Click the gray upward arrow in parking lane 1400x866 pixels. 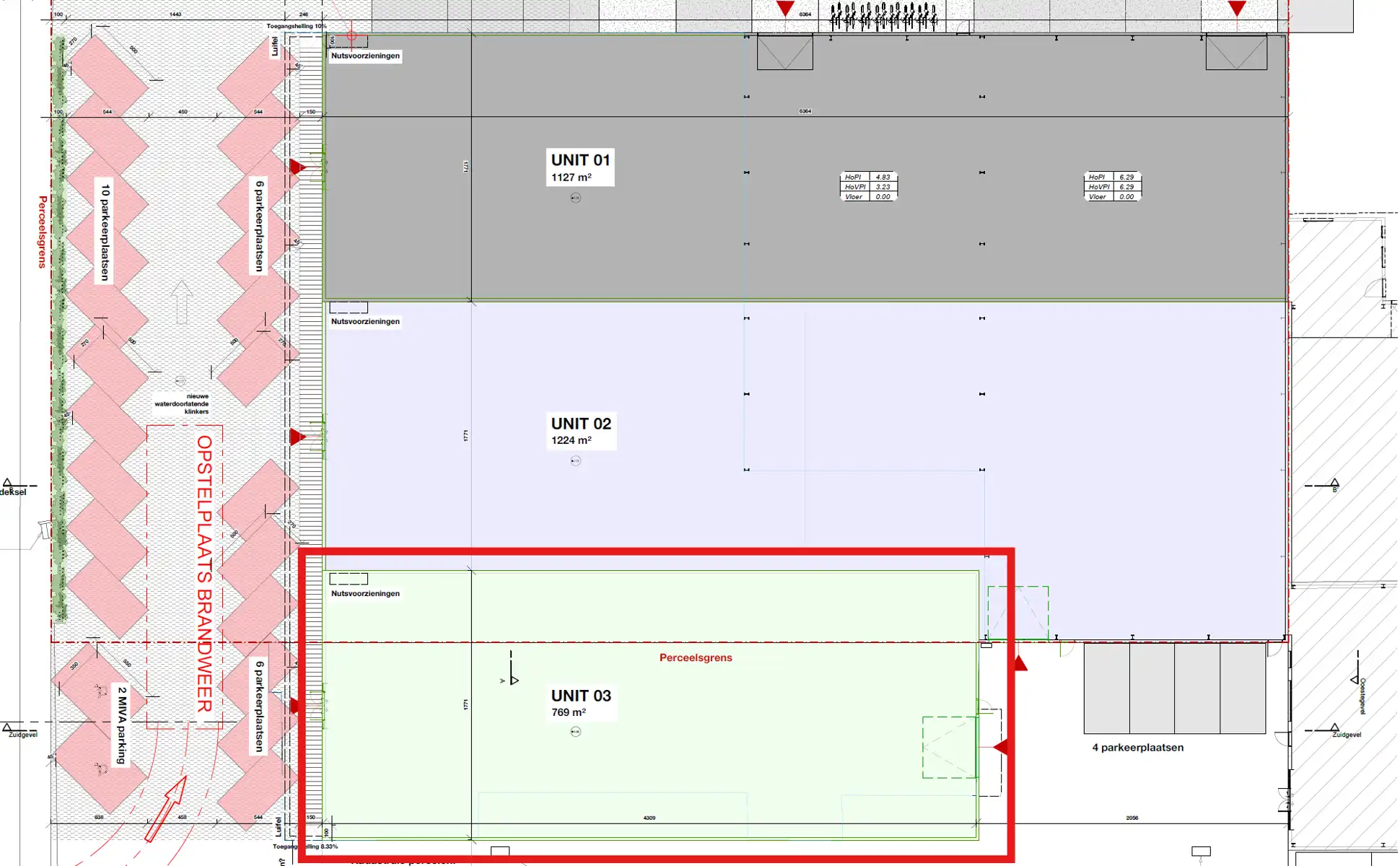point(181,302)
